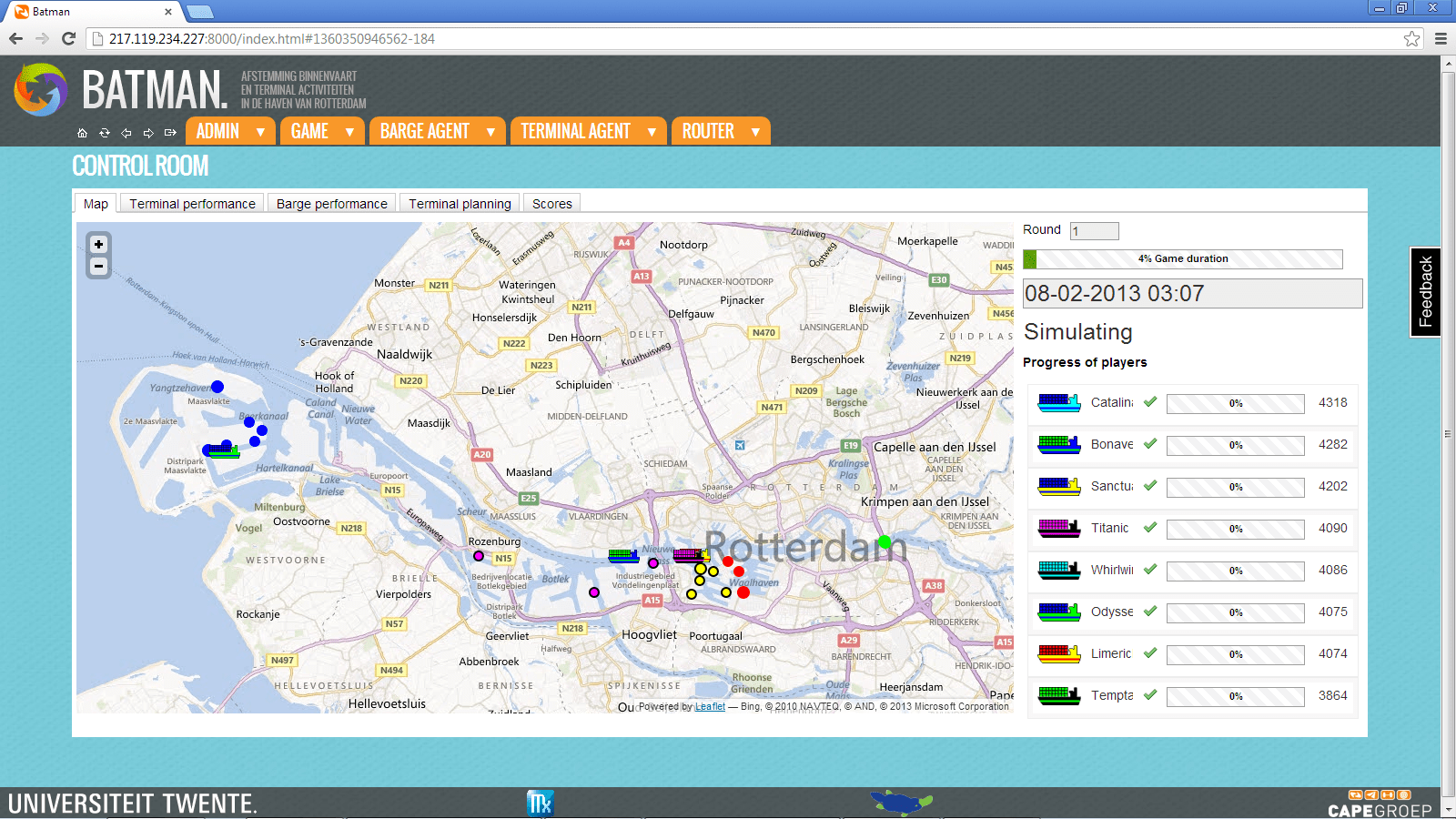Click the Catalina barge icon in player list
The image size is (1456, 819).
pos(1059,402)
